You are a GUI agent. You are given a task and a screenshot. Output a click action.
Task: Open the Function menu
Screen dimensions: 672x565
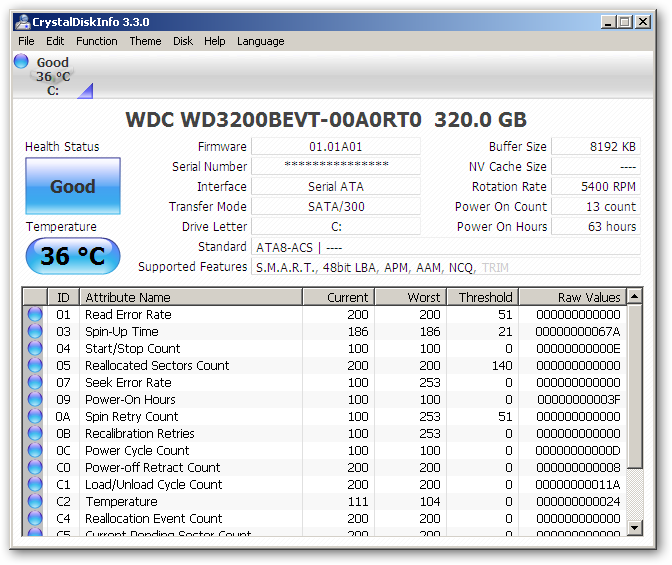tap(97, 41)
